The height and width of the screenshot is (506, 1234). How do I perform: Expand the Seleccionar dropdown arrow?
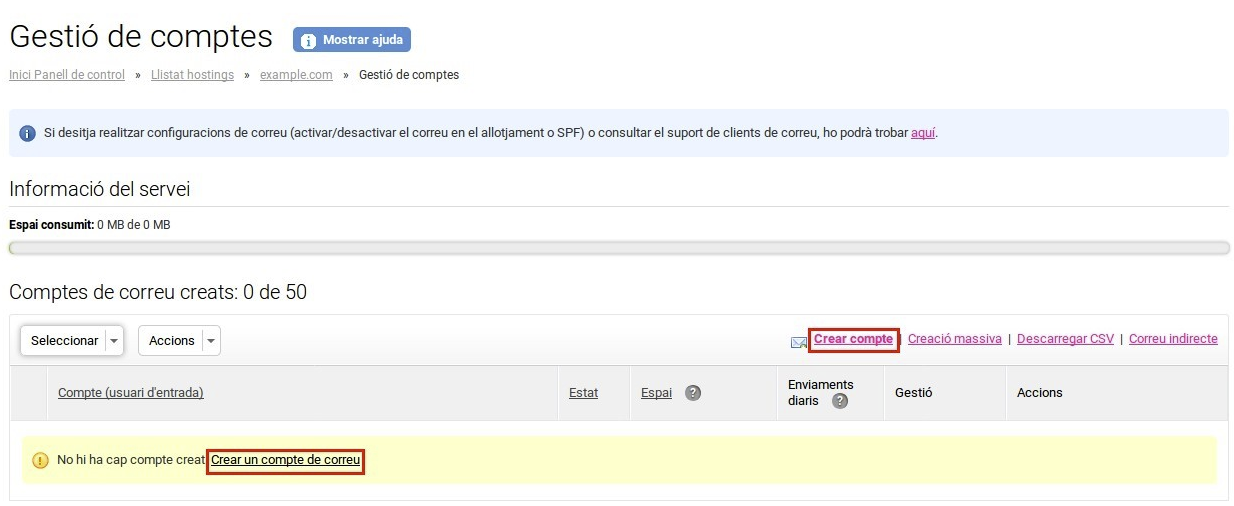(113, 341)
